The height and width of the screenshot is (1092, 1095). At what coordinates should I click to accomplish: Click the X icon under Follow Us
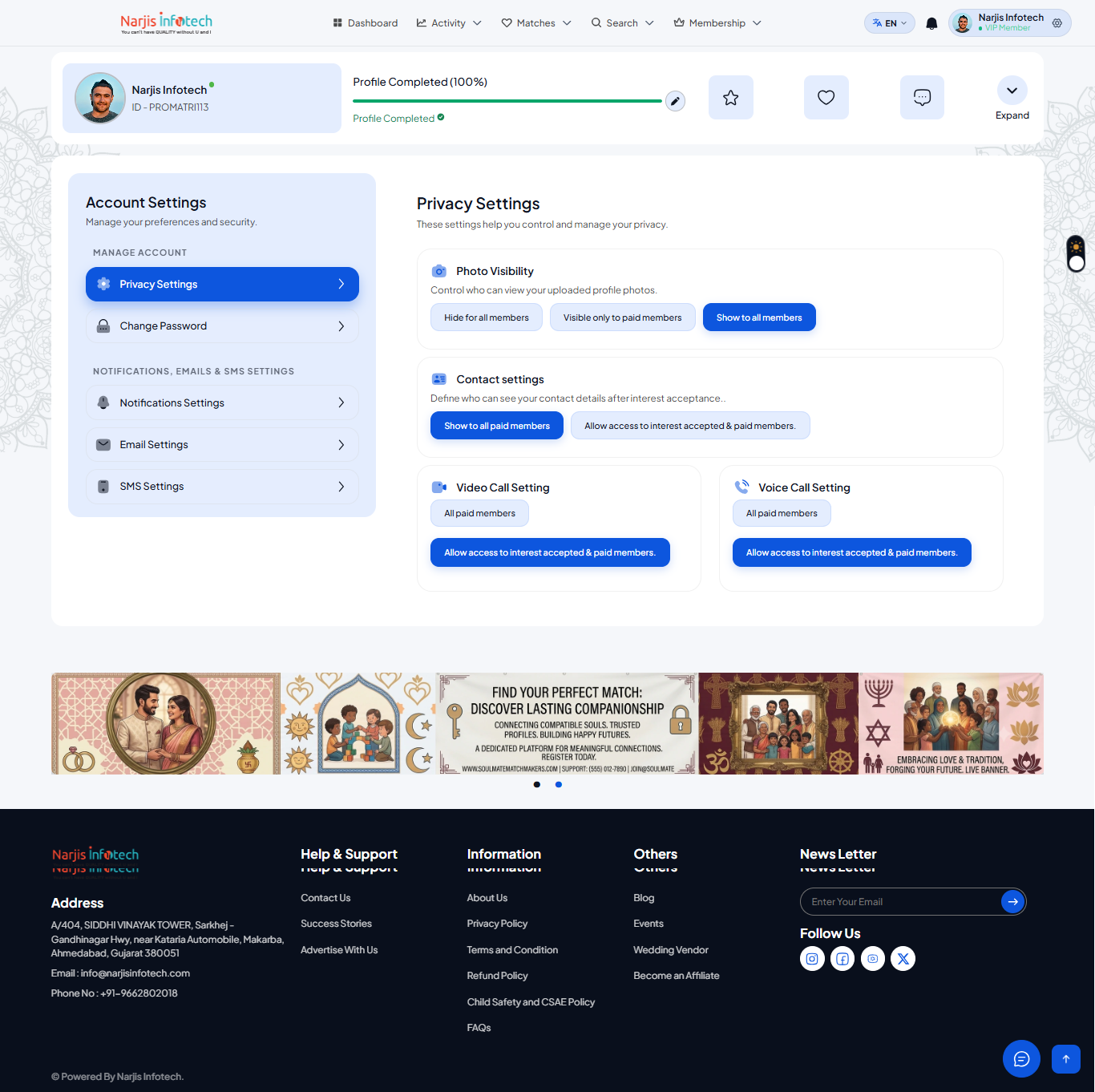pos(903,958)
